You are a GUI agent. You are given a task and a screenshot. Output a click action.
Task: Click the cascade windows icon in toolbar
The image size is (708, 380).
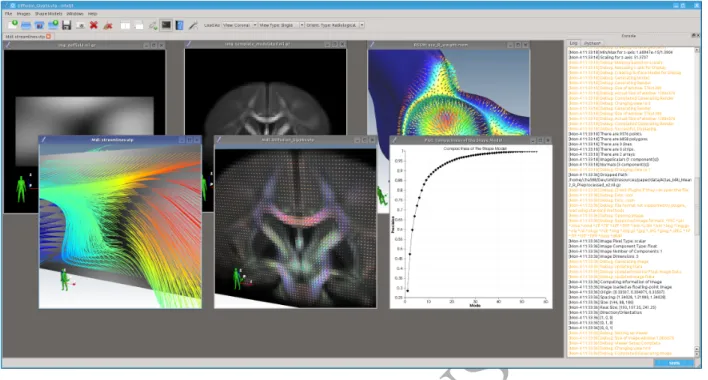point(139,25)
